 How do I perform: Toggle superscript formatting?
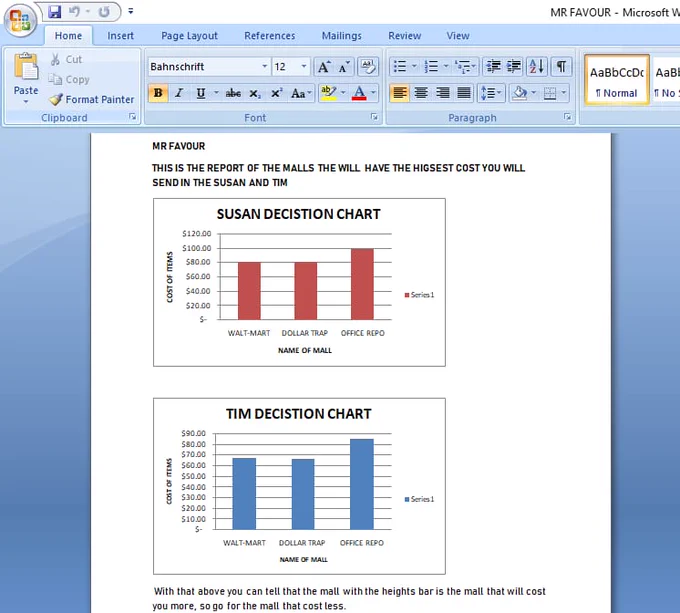coord(276,93)
